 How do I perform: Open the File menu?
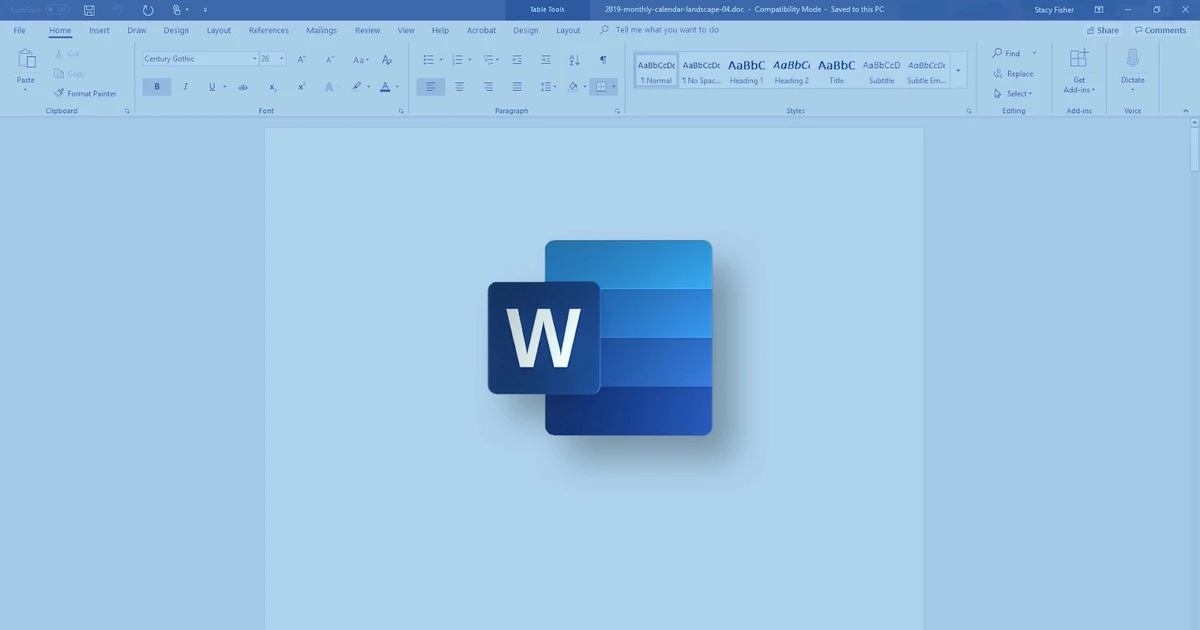point(19,31)
